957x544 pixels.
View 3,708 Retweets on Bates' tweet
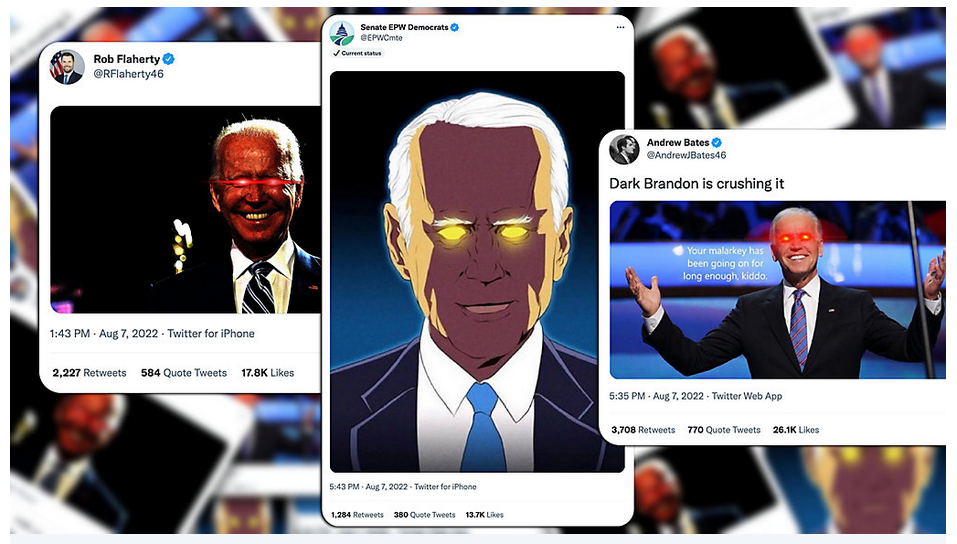point(643,430)
